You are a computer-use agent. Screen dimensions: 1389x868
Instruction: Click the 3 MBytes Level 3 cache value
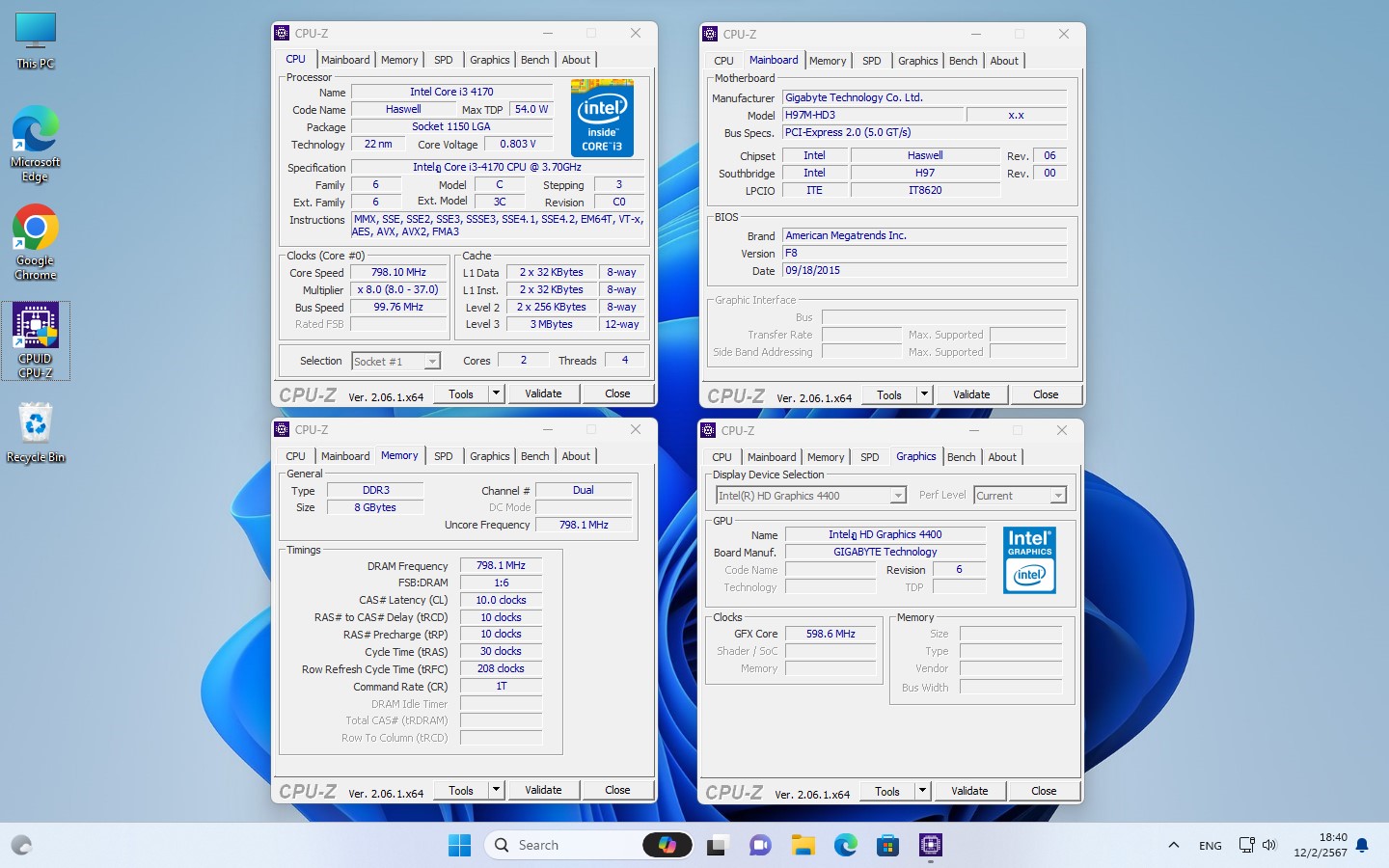point(551,325)
